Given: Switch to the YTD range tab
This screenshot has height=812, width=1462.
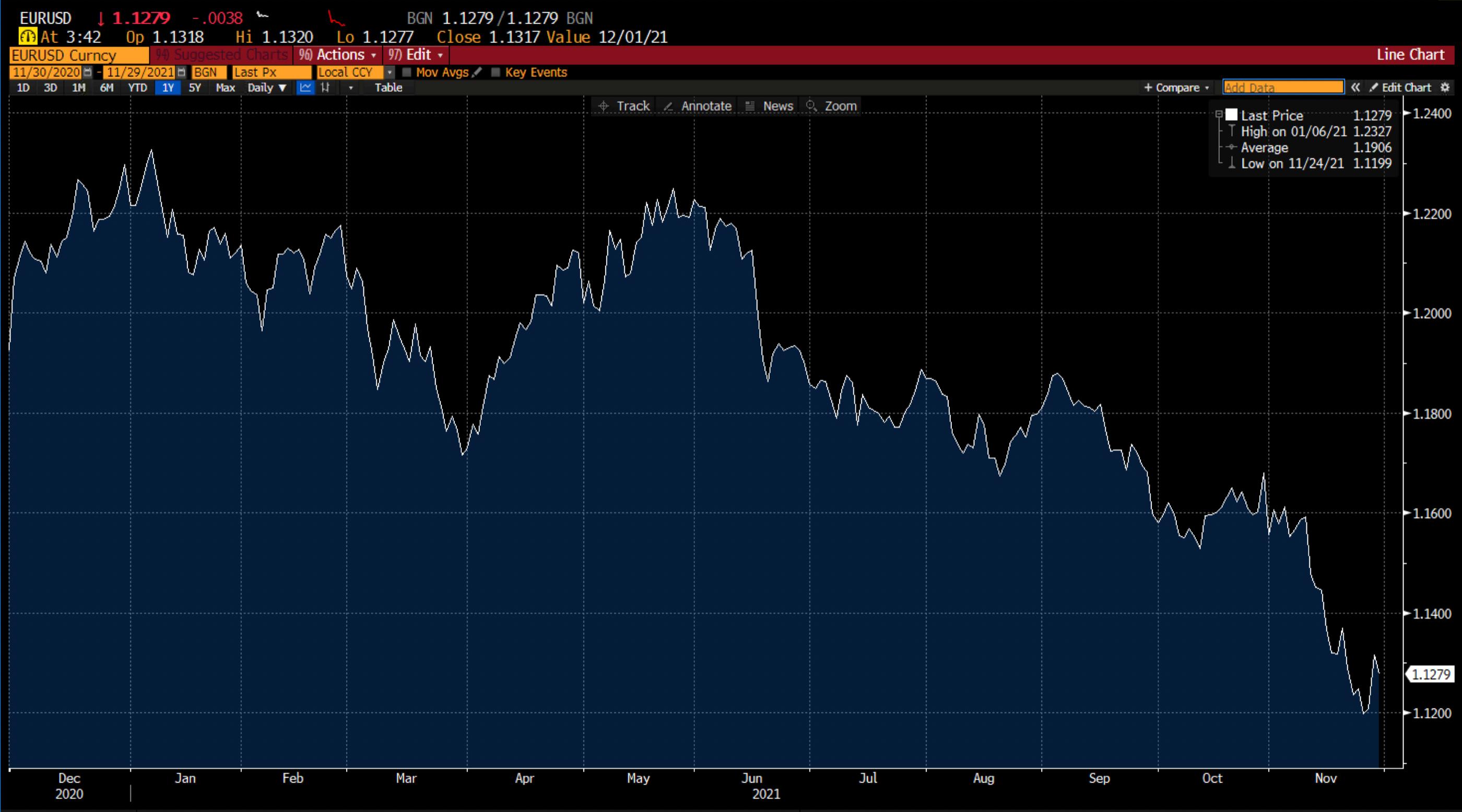Looking at the screenshot, I should click(137, 88).
